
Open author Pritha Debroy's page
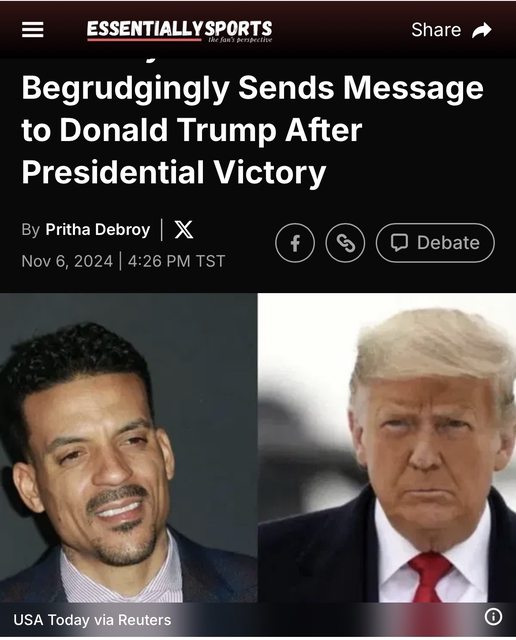[x=98, y=229]
